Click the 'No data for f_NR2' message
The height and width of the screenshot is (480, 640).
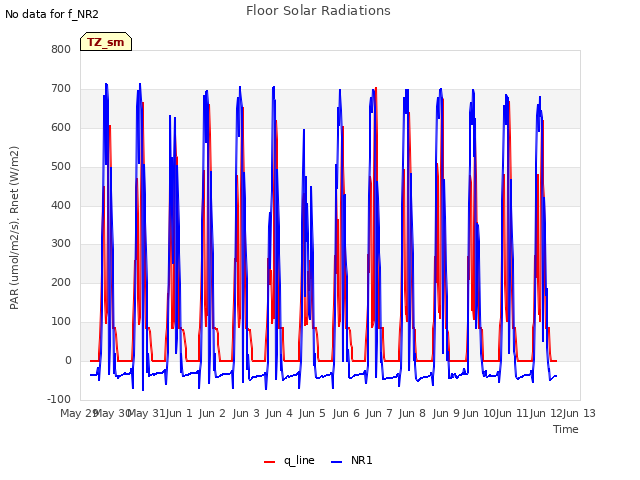[x=52, y=14]
